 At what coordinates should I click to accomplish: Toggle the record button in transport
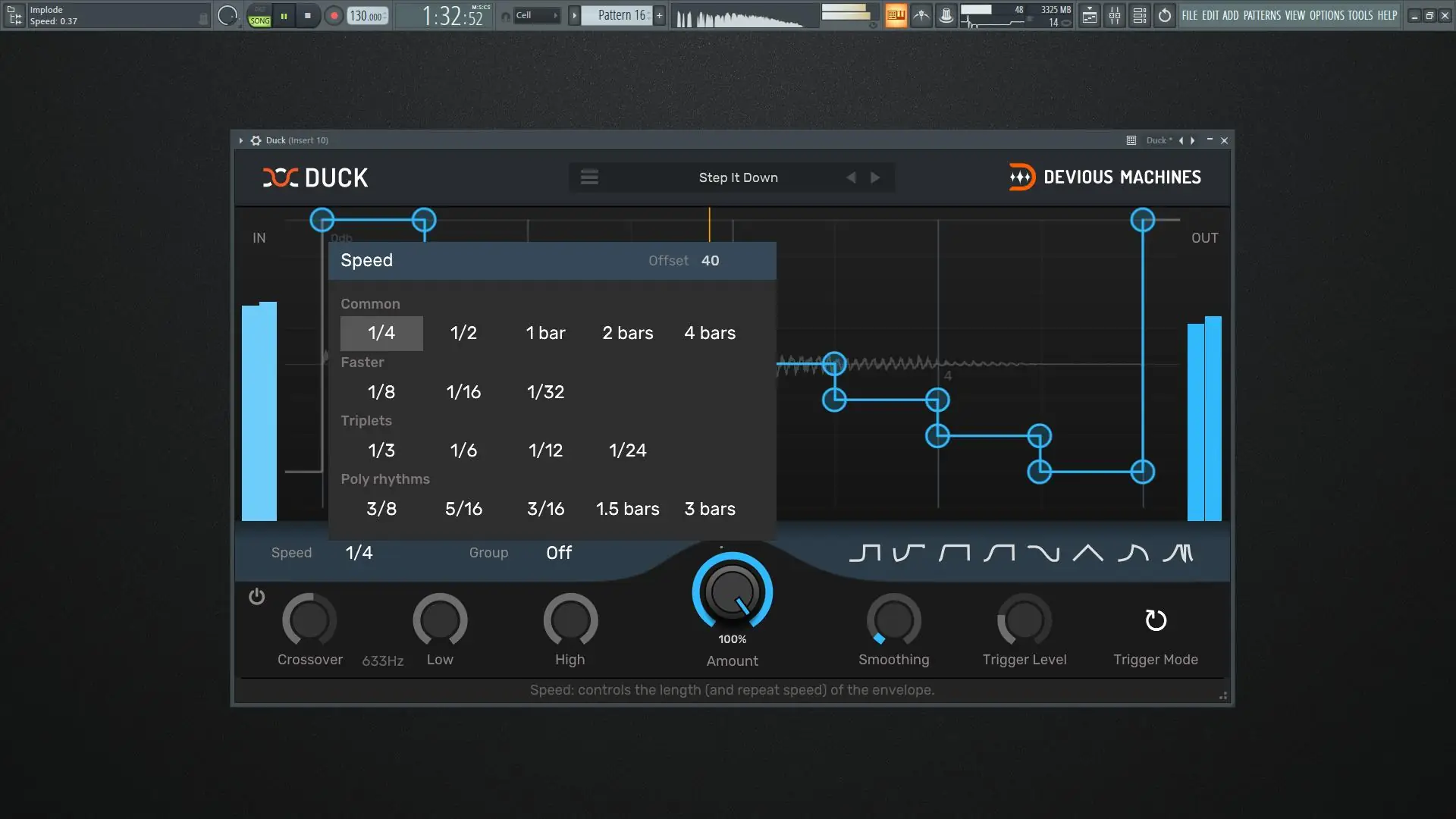334,15
